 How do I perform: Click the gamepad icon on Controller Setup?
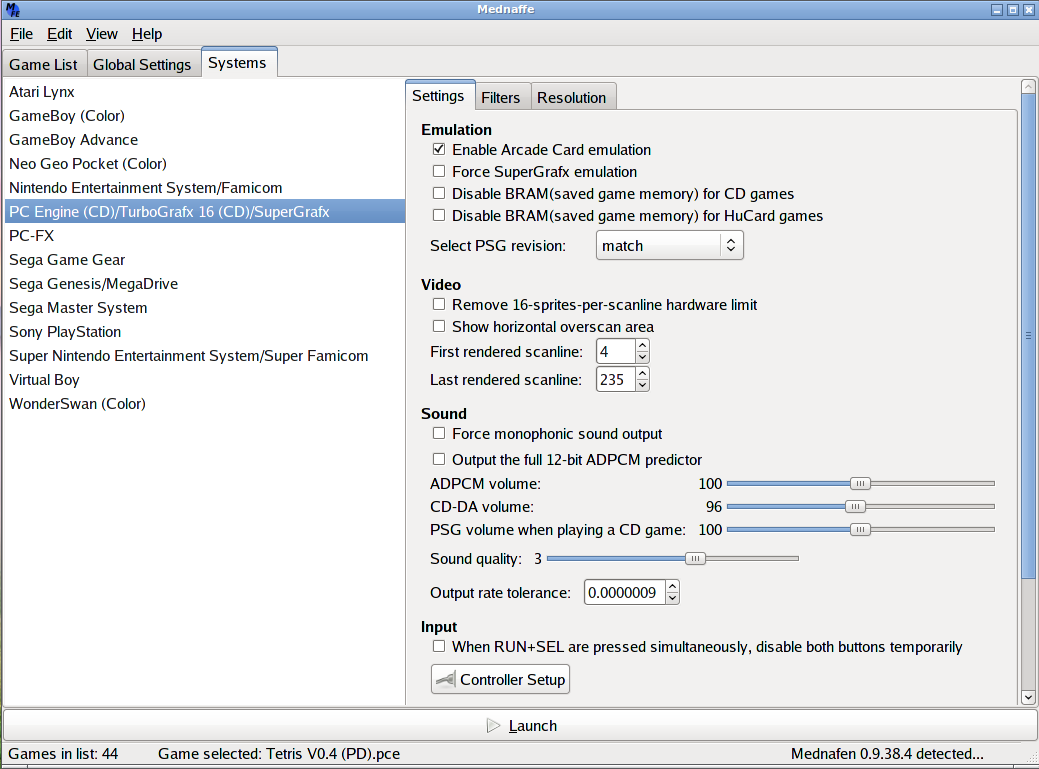click(446, 680)
